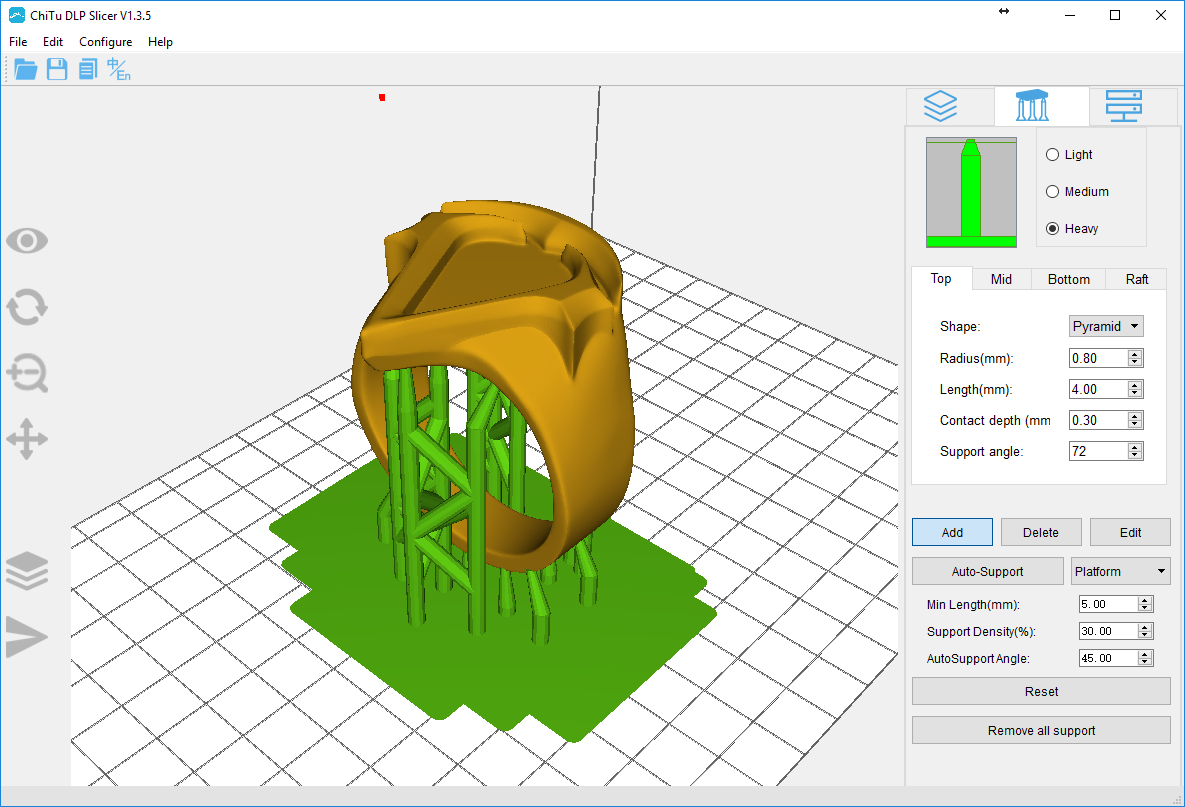
Task: Click the paper plane send icon
Action: point(27,636)
